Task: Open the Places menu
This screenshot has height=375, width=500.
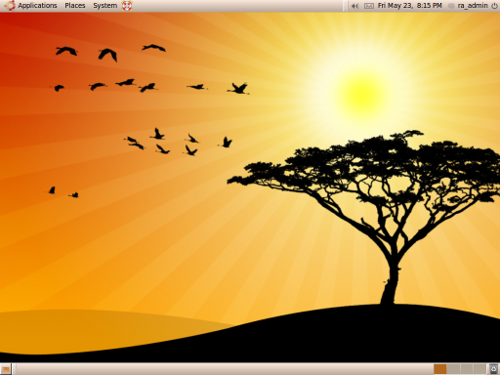Action: (x=75, y=6)
